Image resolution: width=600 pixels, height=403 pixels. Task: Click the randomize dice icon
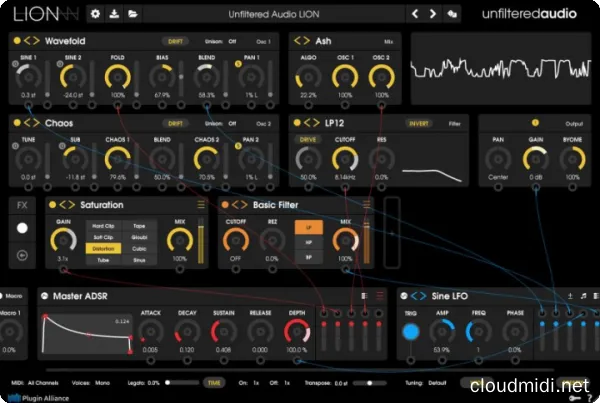451,14
